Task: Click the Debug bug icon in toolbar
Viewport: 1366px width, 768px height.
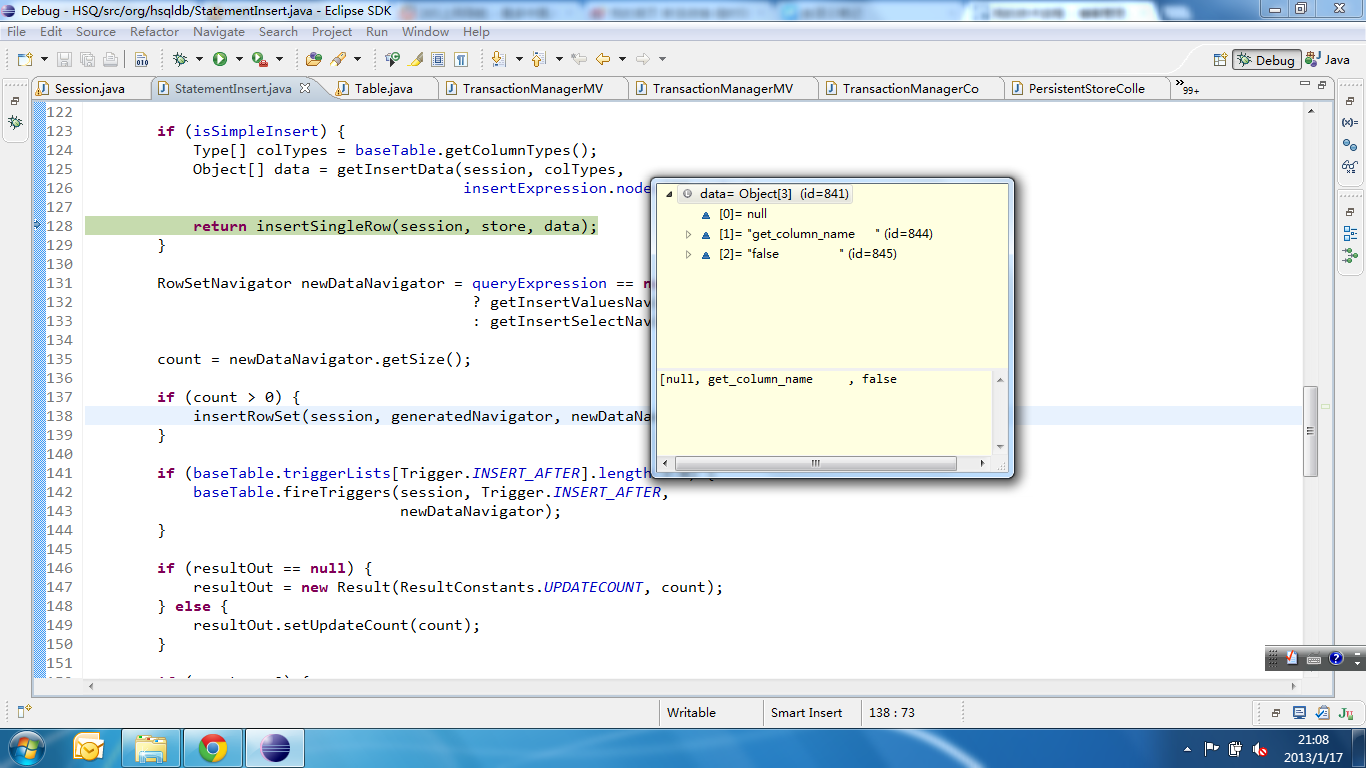Action: (180, 60)
